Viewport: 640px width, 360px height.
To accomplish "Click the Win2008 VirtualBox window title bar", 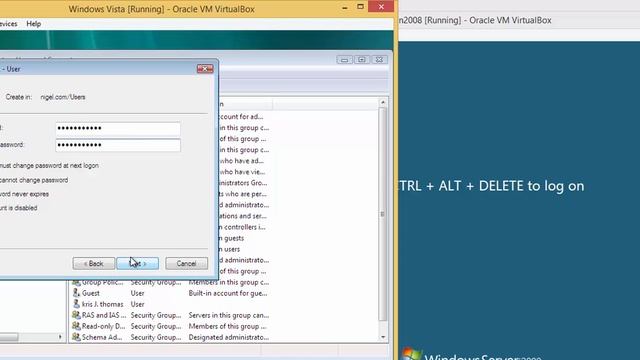I will point(518,20).
